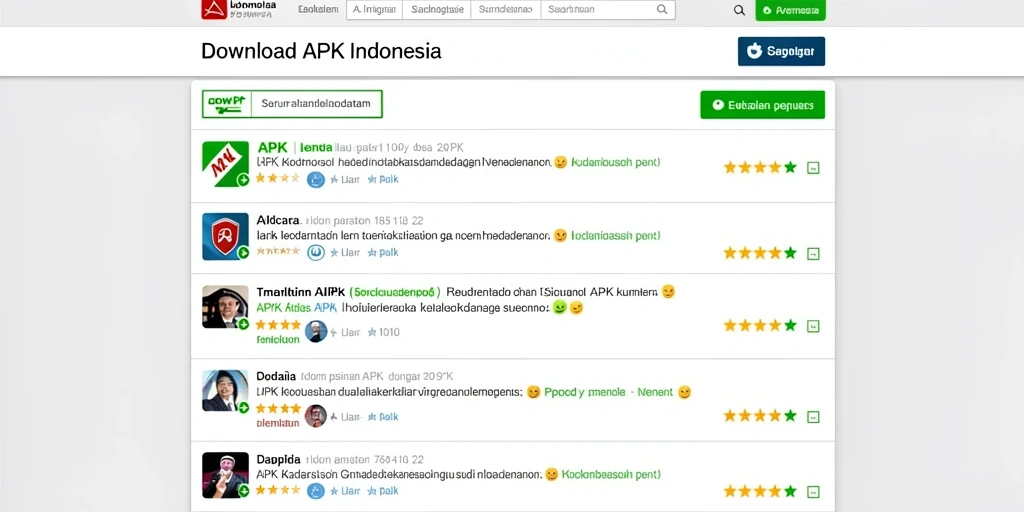Click the blue ring icon in Aldcara row
The width and height of the screenshot is (1024, 512).
[316, 252]
